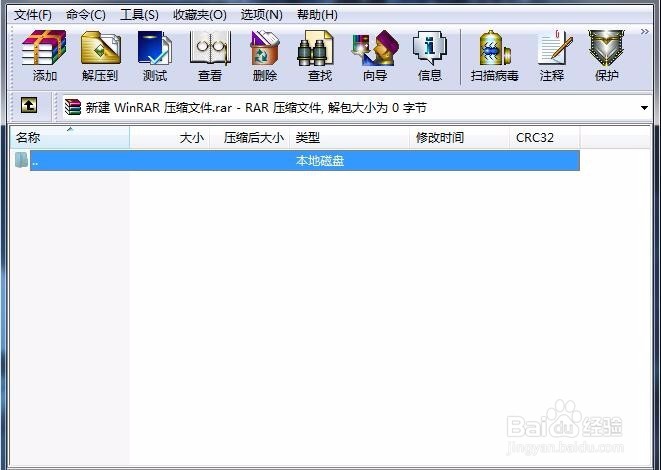Image resolution: width=661 pixels, height=470 pixels.
Task: Open the 收藏夹(O) menu
Action: (x=200, y=15)
